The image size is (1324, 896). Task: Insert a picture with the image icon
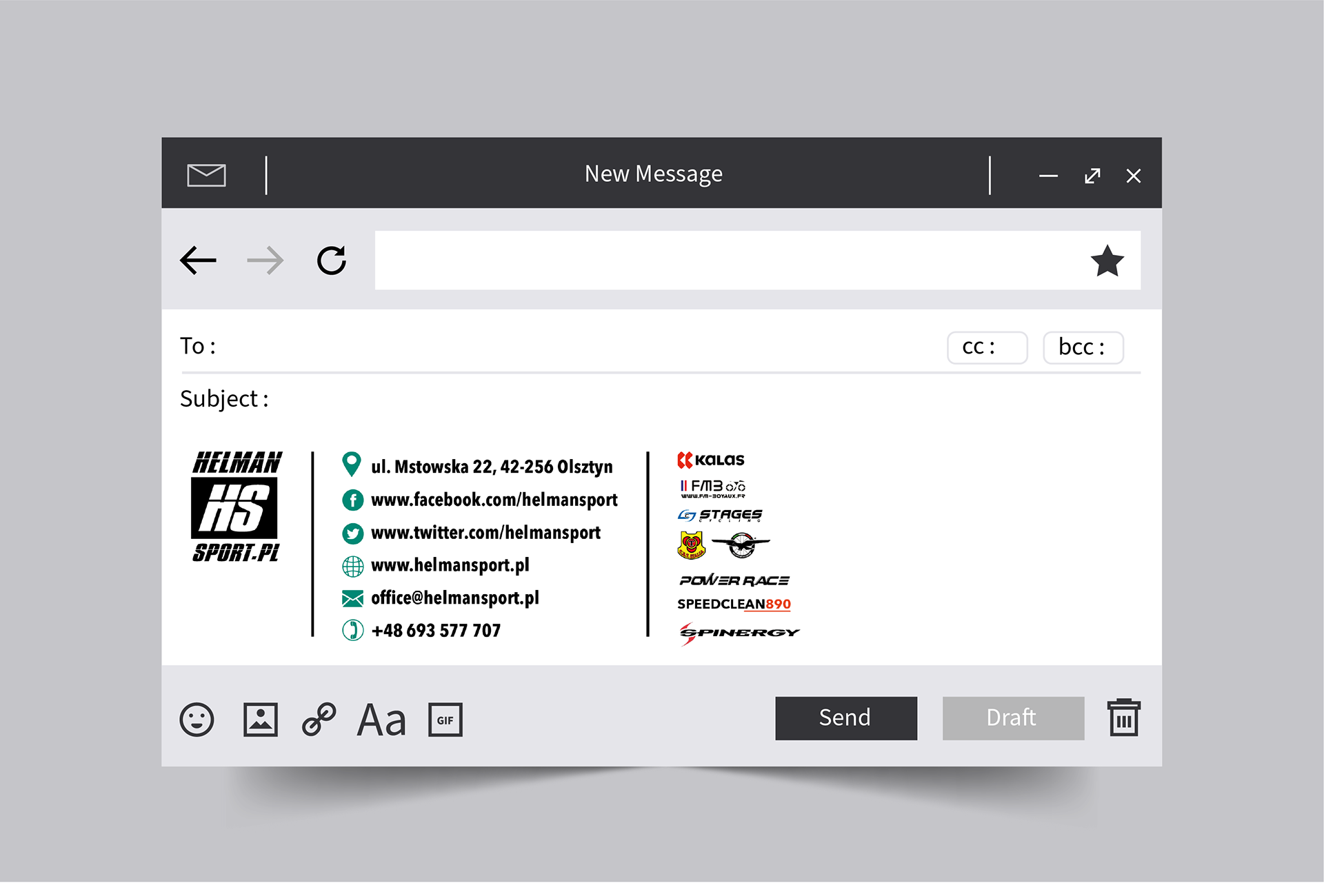[261, 720]
